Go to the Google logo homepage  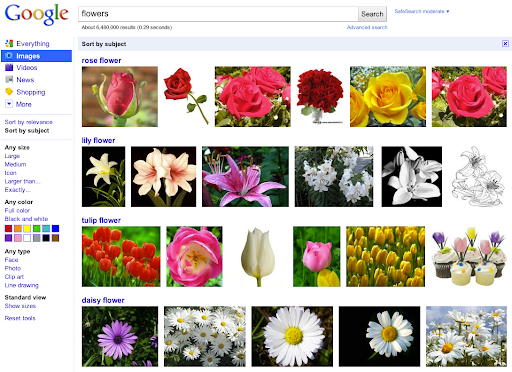tap(36, 15)
